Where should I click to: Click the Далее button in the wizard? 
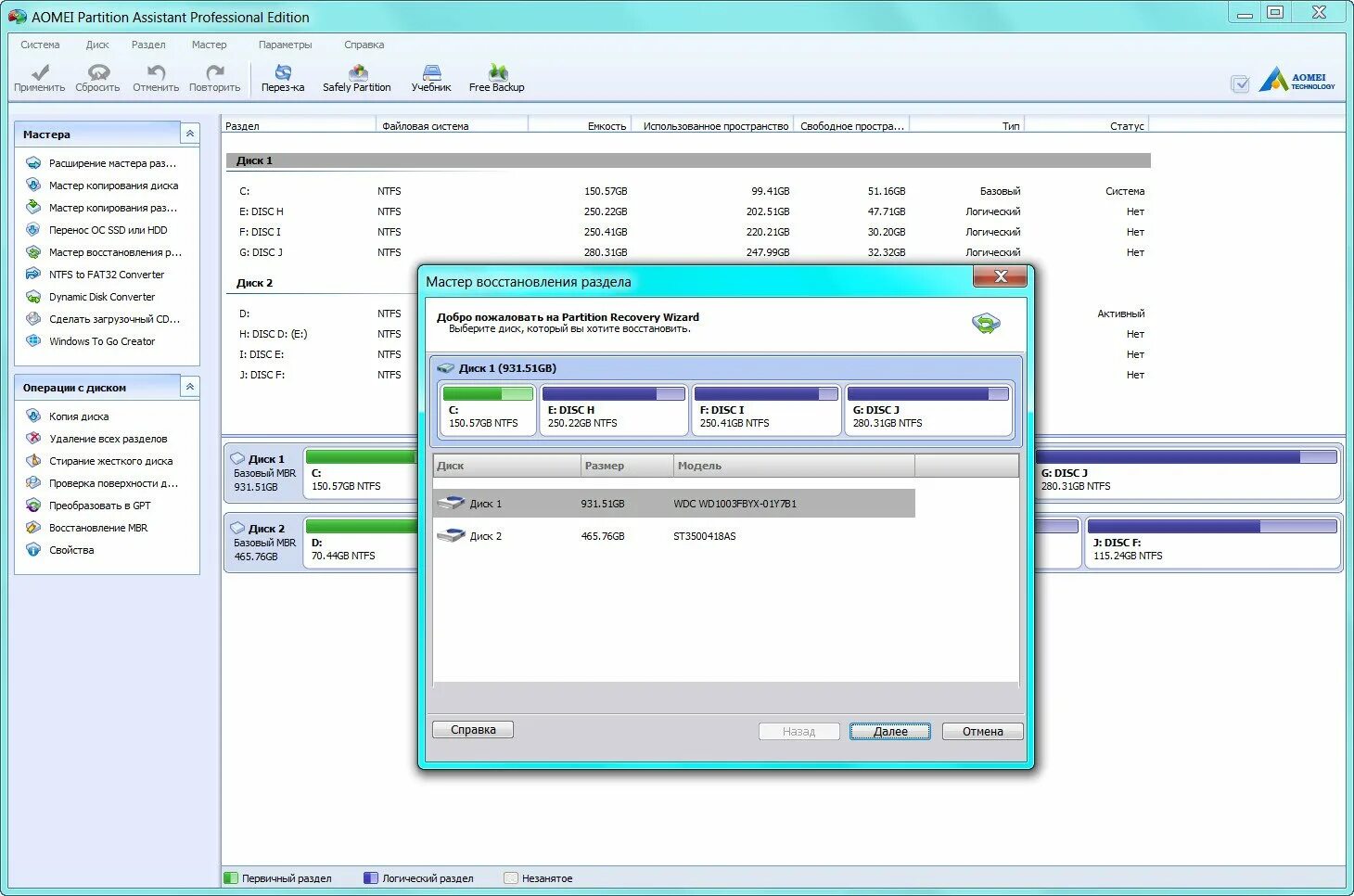coord(888,731)
